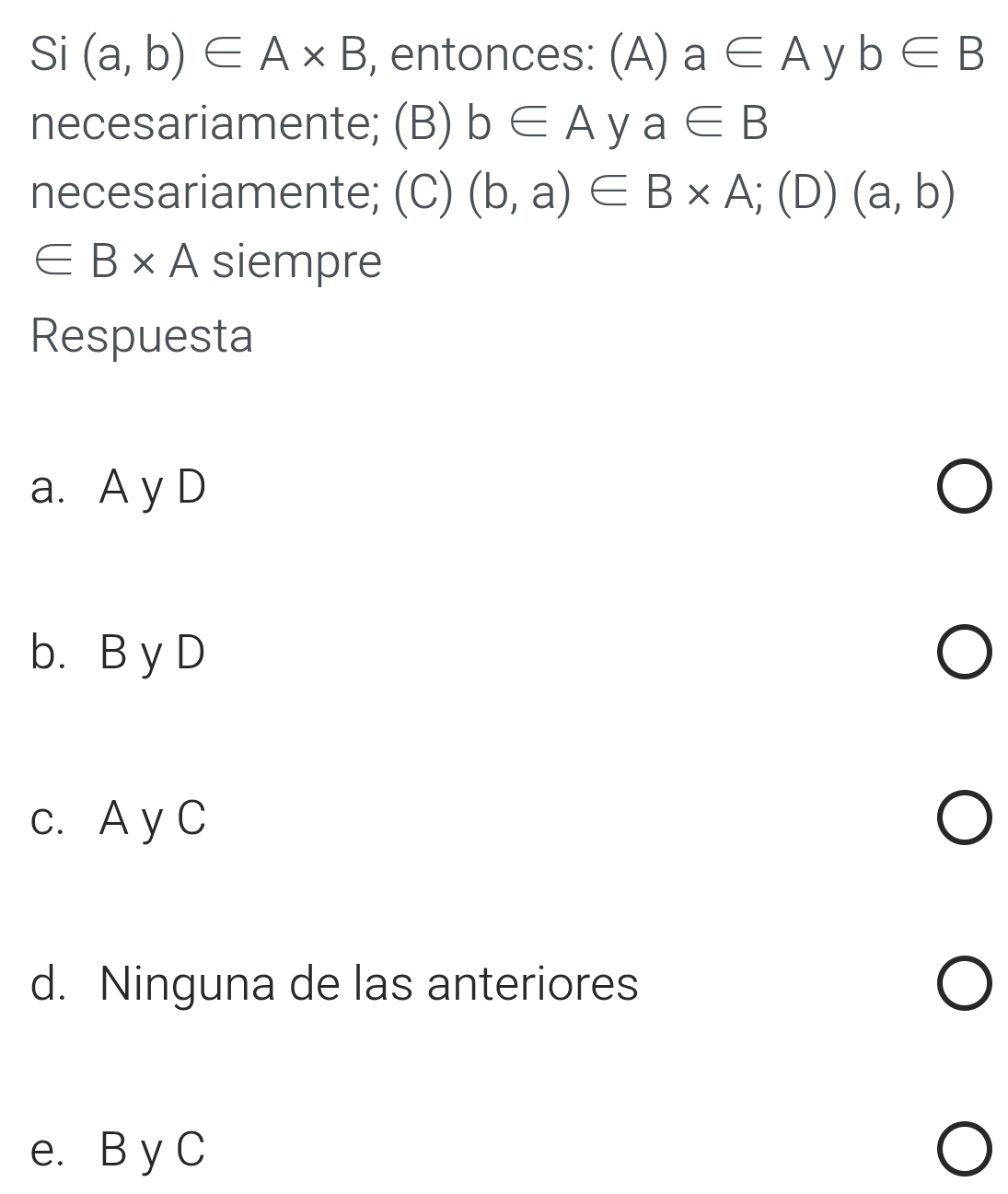
Task: Click the 'Respuesta' heading
Action: point(142,336)
